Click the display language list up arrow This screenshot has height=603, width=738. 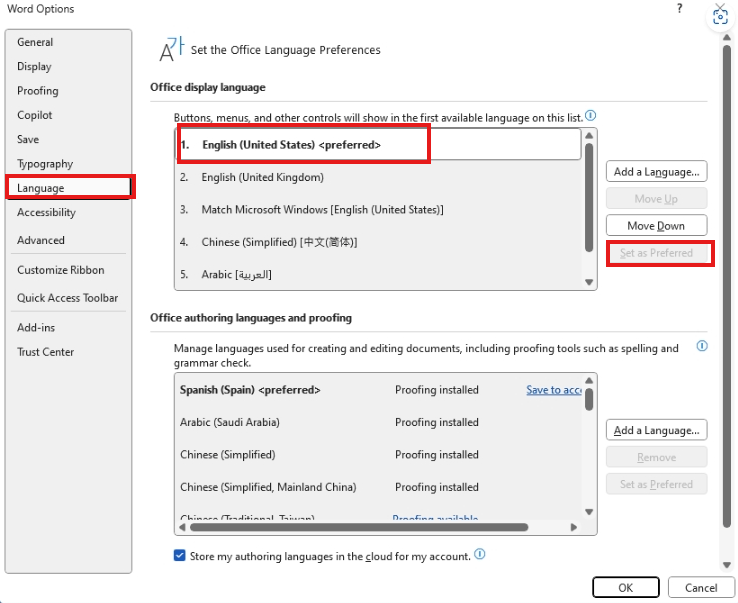tap(589, 136)
